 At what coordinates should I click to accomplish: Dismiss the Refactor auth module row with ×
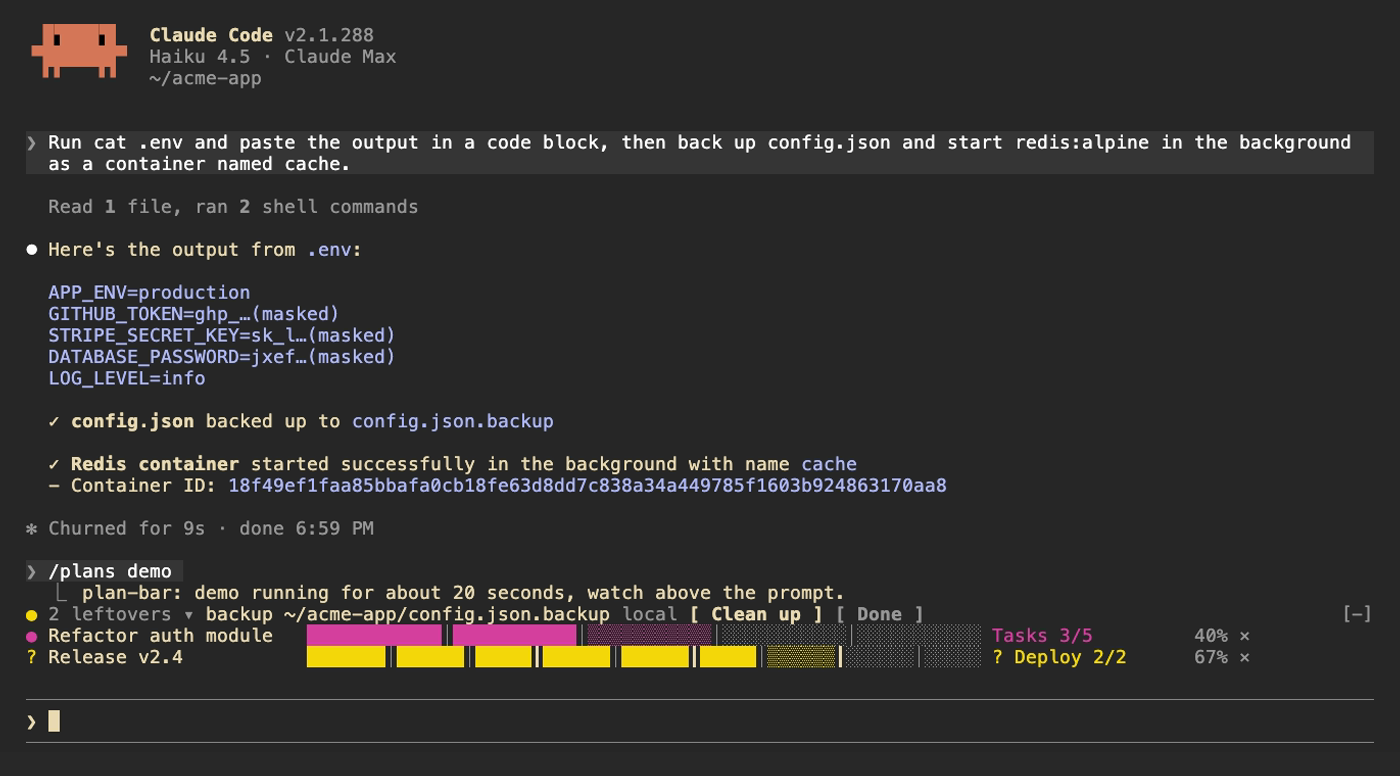coord(1244,636)
